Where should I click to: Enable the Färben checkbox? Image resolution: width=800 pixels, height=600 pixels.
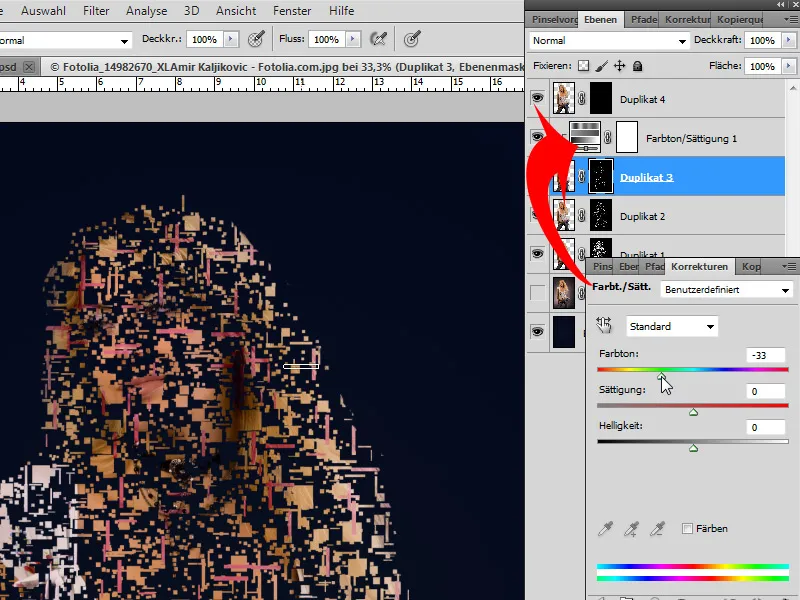click(687, 529)
